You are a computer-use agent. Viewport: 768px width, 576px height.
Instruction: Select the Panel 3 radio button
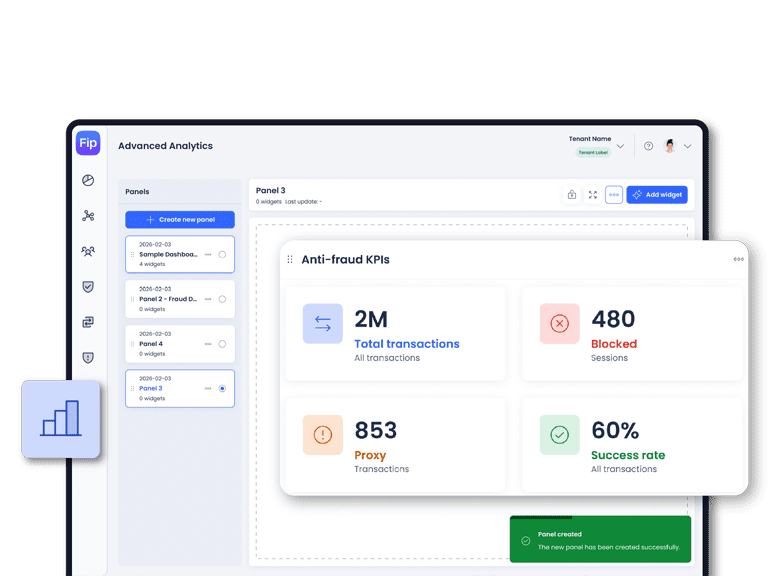[222, 388]
